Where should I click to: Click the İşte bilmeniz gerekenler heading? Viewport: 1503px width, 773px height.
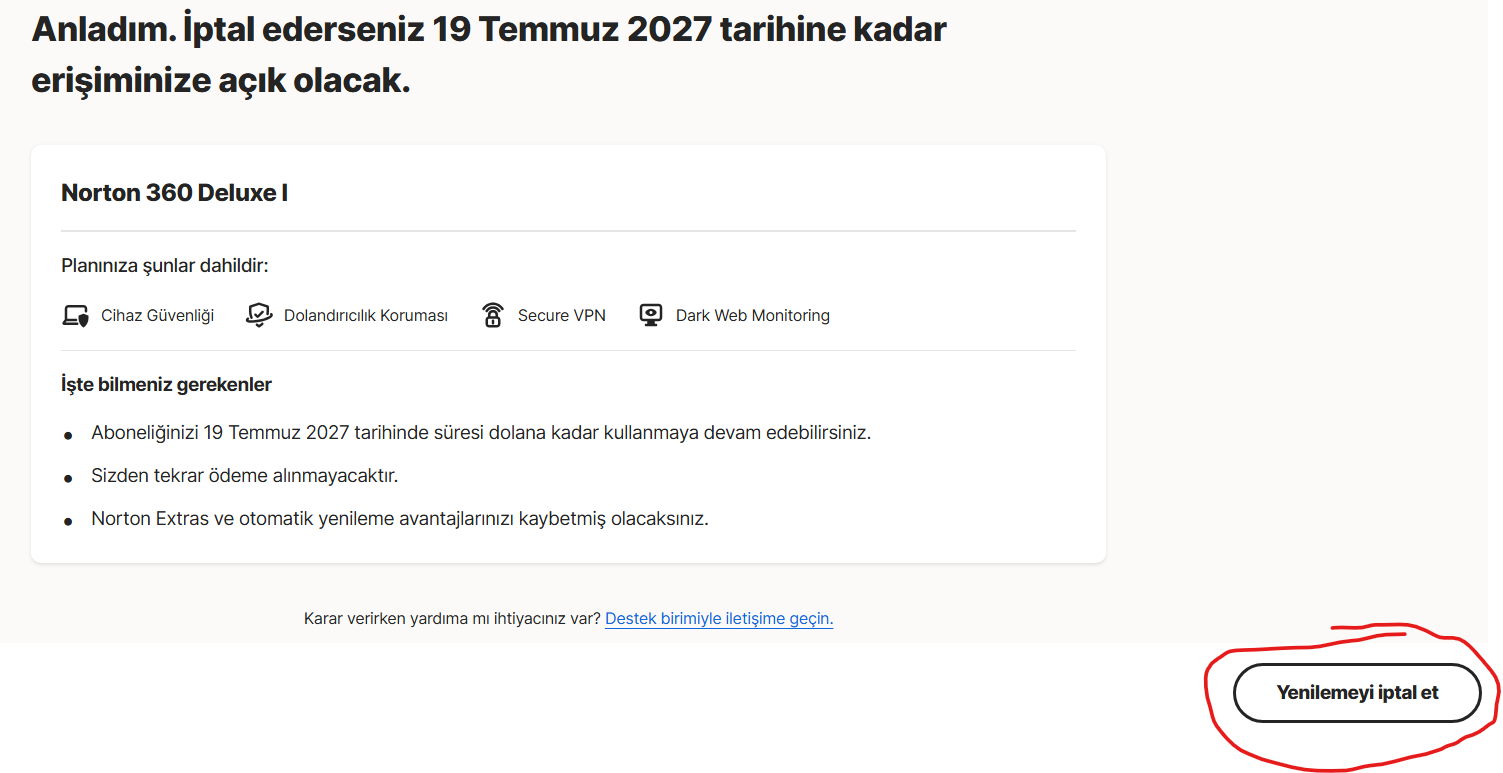pyautogui.click(x=167, y=384)
